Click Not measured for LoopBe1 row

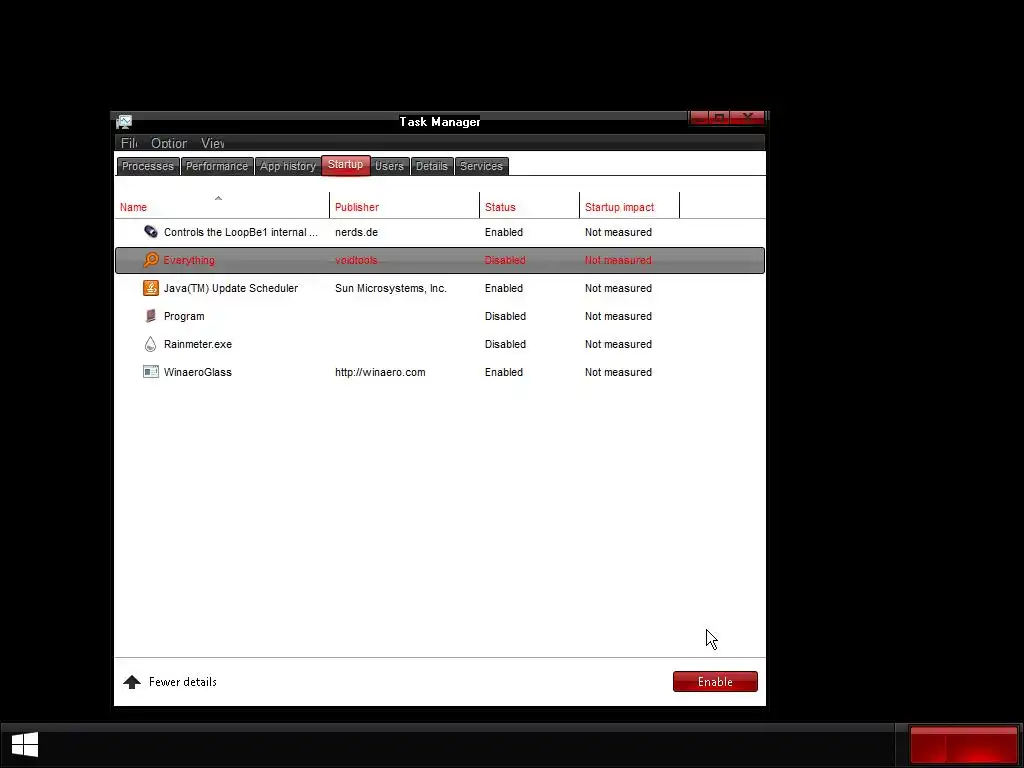618,232
